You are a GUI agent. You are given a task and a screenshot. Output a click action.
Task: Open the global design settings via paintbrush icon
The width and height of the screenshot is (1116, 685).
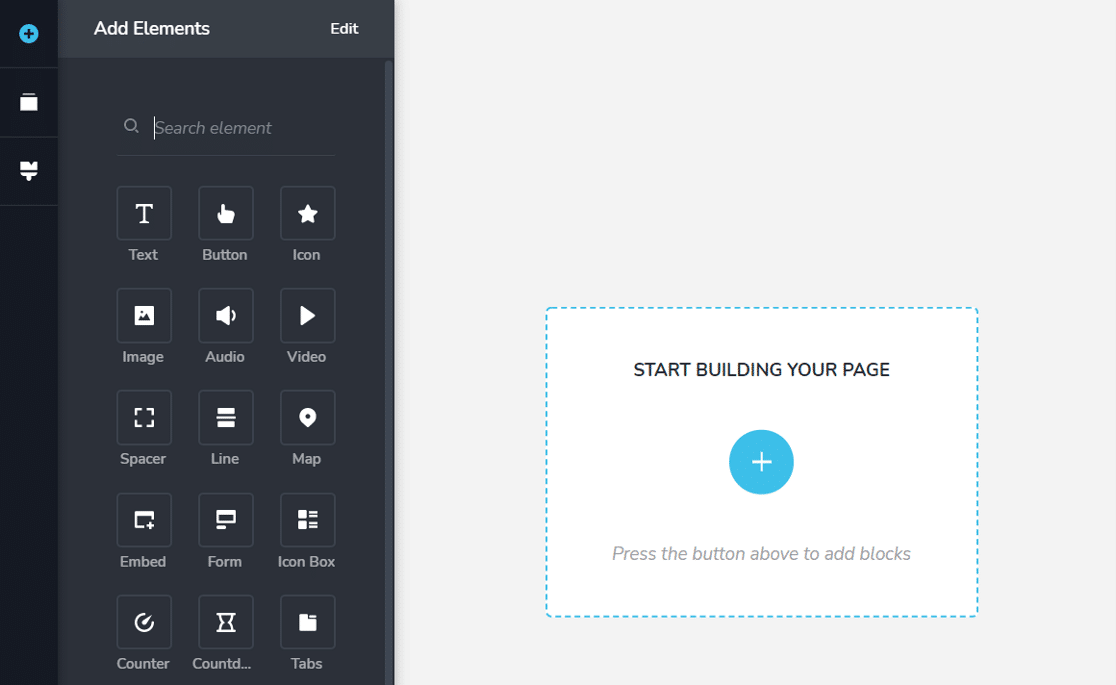(x=28, y=170)
